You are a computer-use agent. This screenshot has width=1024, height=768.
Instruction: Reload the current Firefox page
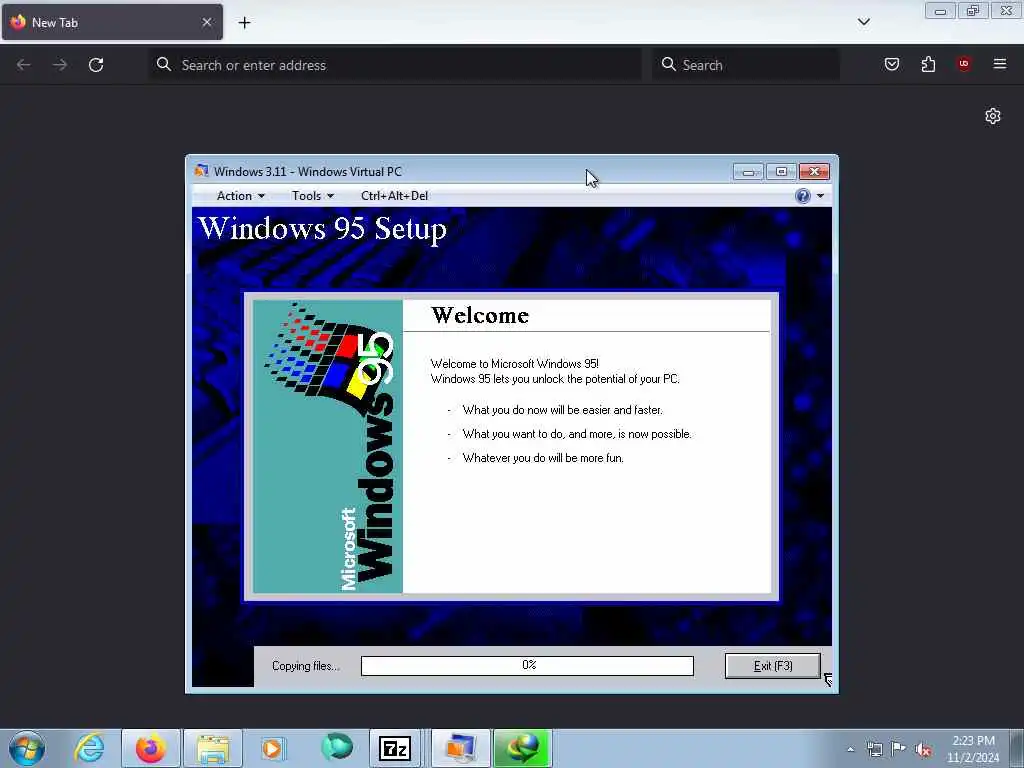96,65
